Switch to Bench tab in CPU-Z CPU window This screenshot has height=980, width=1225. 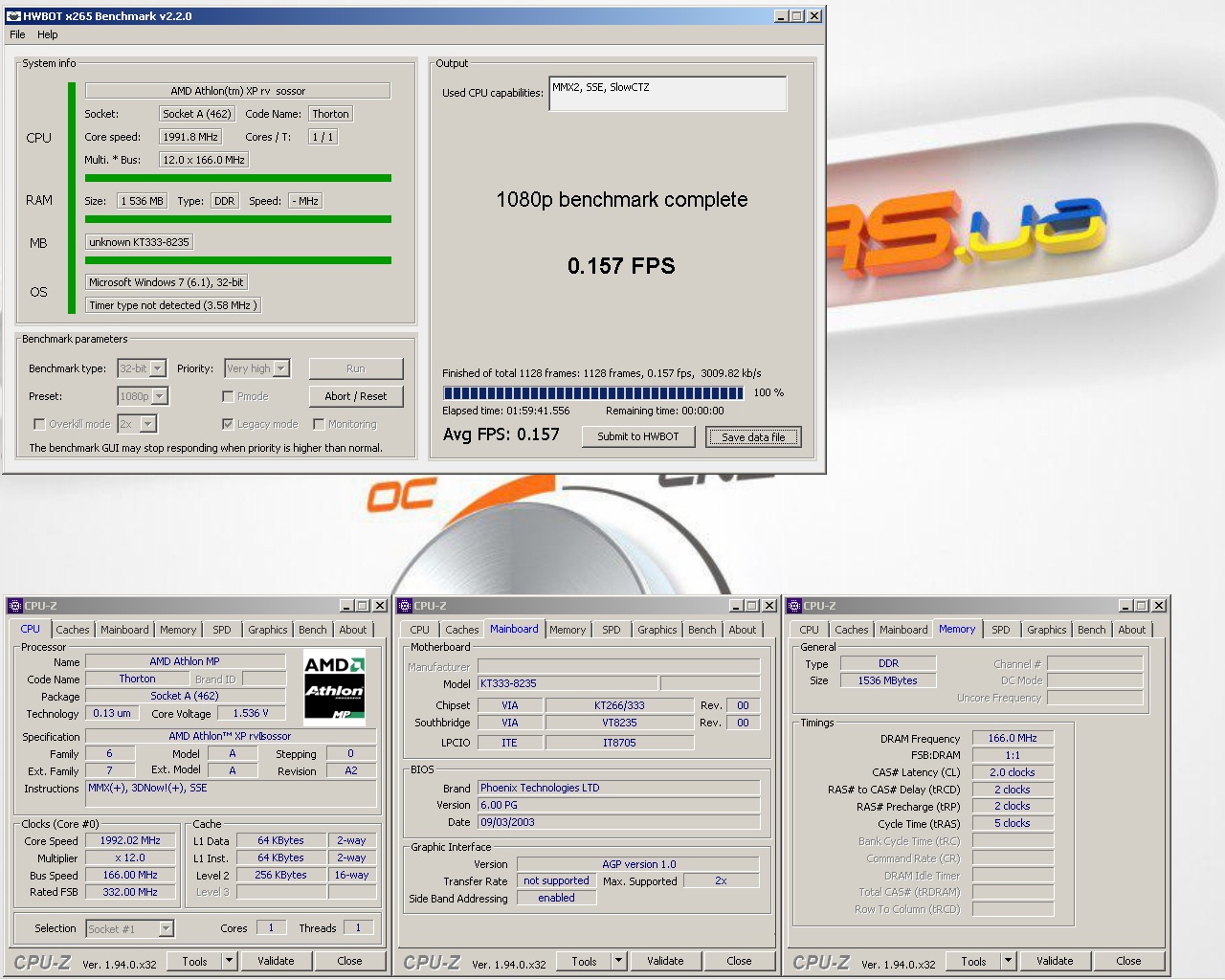(312, 630)
